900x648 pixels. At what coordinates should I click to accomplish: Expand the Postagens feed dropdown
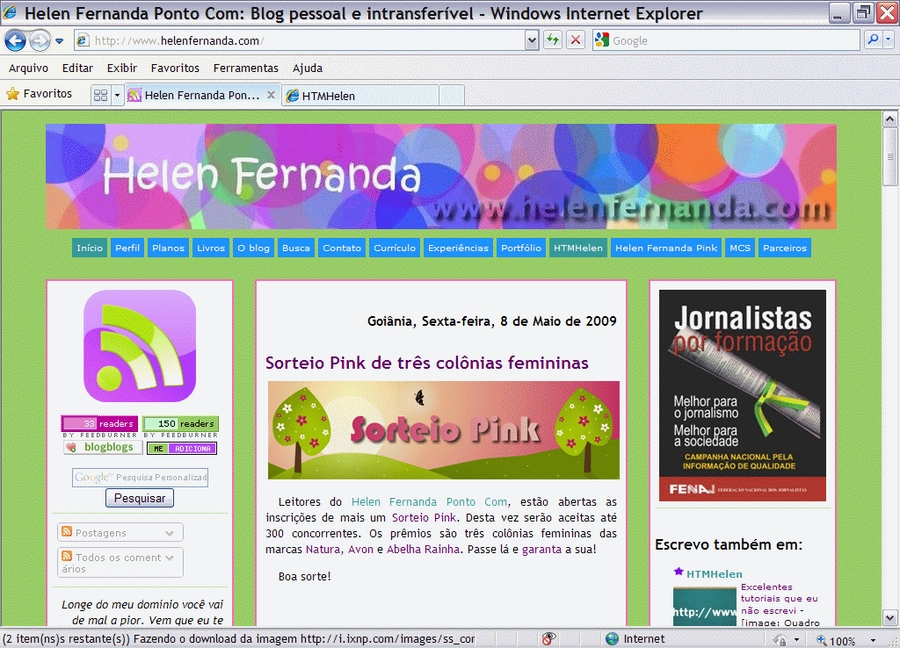coord(170,532)
